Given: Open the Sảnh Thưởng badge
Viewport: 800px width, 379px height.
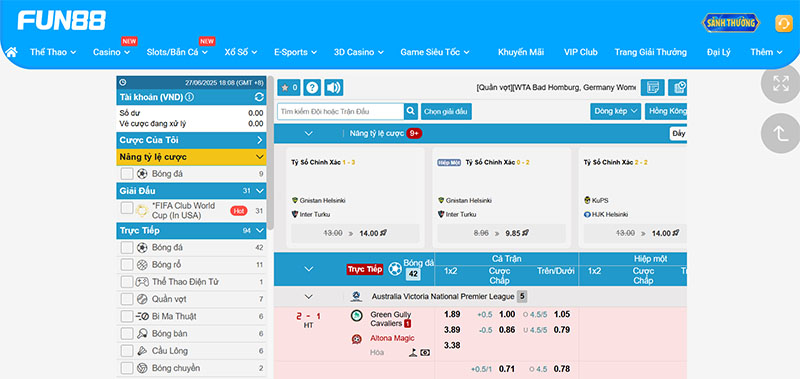Looking at the screenshot, I should 731,23.
